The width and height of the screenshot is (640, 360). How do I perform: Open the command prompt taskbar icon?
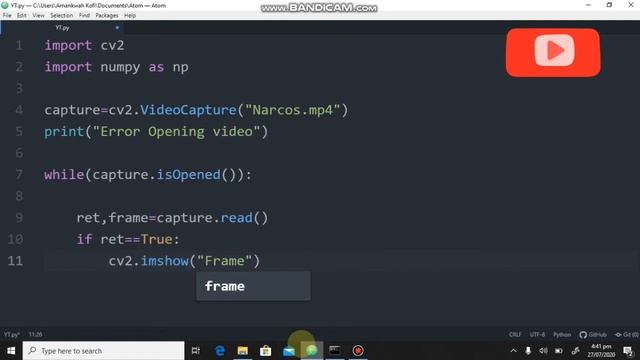click(335, 351)
